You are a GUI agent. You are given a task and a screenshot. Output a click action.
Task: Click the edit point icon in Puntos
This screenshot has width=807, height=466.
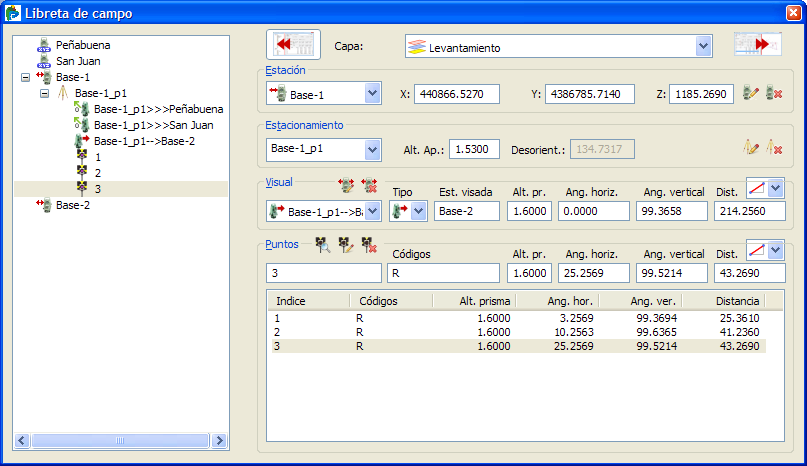[345, 244]
